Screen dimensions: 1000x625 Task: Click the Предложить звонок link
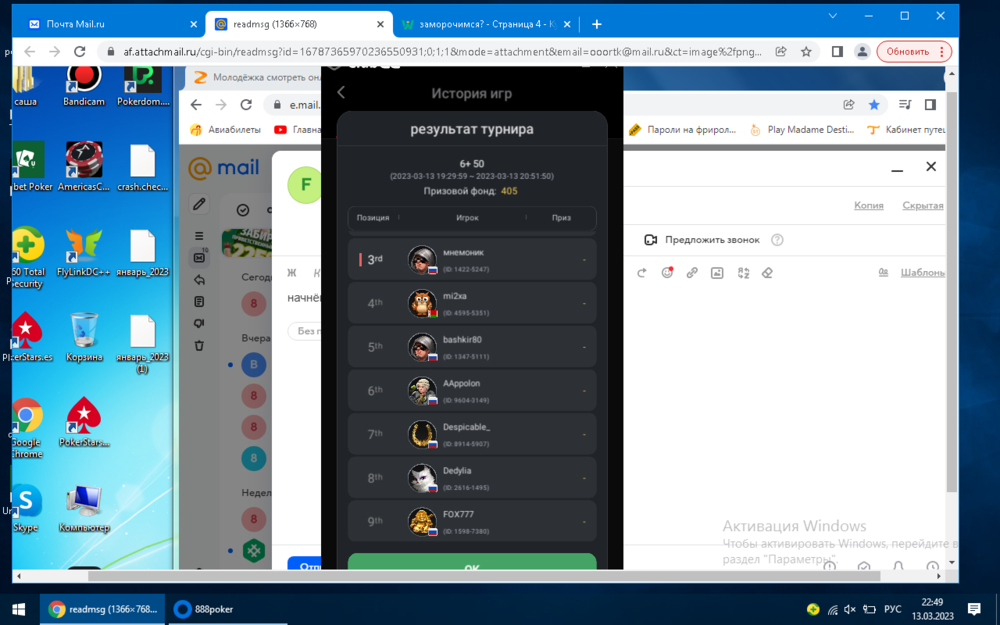coord(712,240)
